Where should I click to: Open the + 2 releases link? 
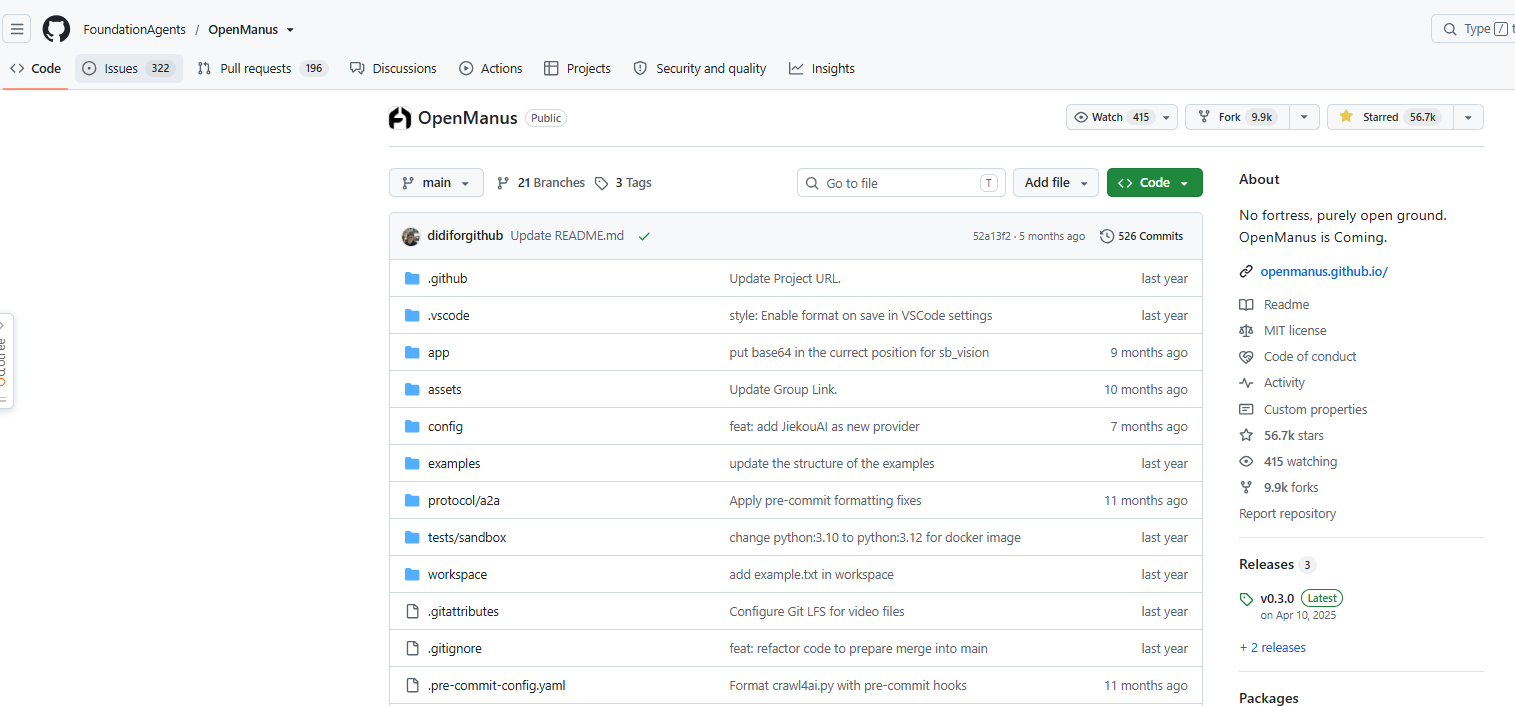pyautogui.click(x=1272, y=648)
